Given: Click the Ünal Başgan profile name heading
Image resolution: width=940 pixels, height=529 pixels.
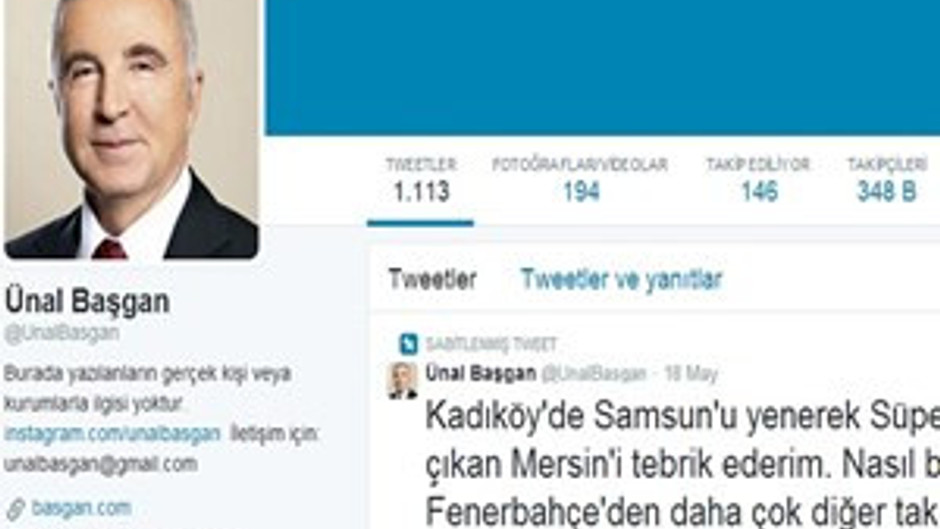Looking at the screenshot, I should (x=88, y=301).
